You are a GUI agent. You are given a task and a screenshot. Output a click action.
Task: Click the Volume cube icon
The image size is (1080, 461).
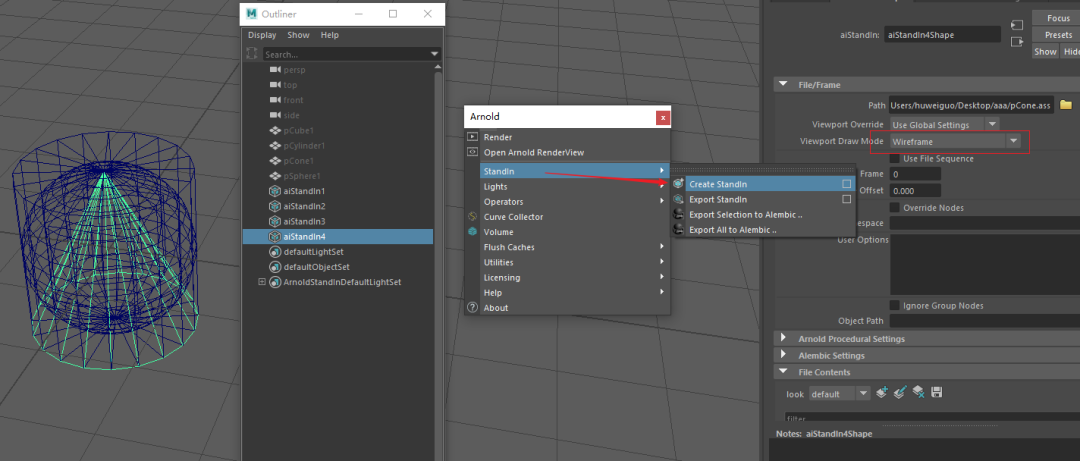(472, 232)
